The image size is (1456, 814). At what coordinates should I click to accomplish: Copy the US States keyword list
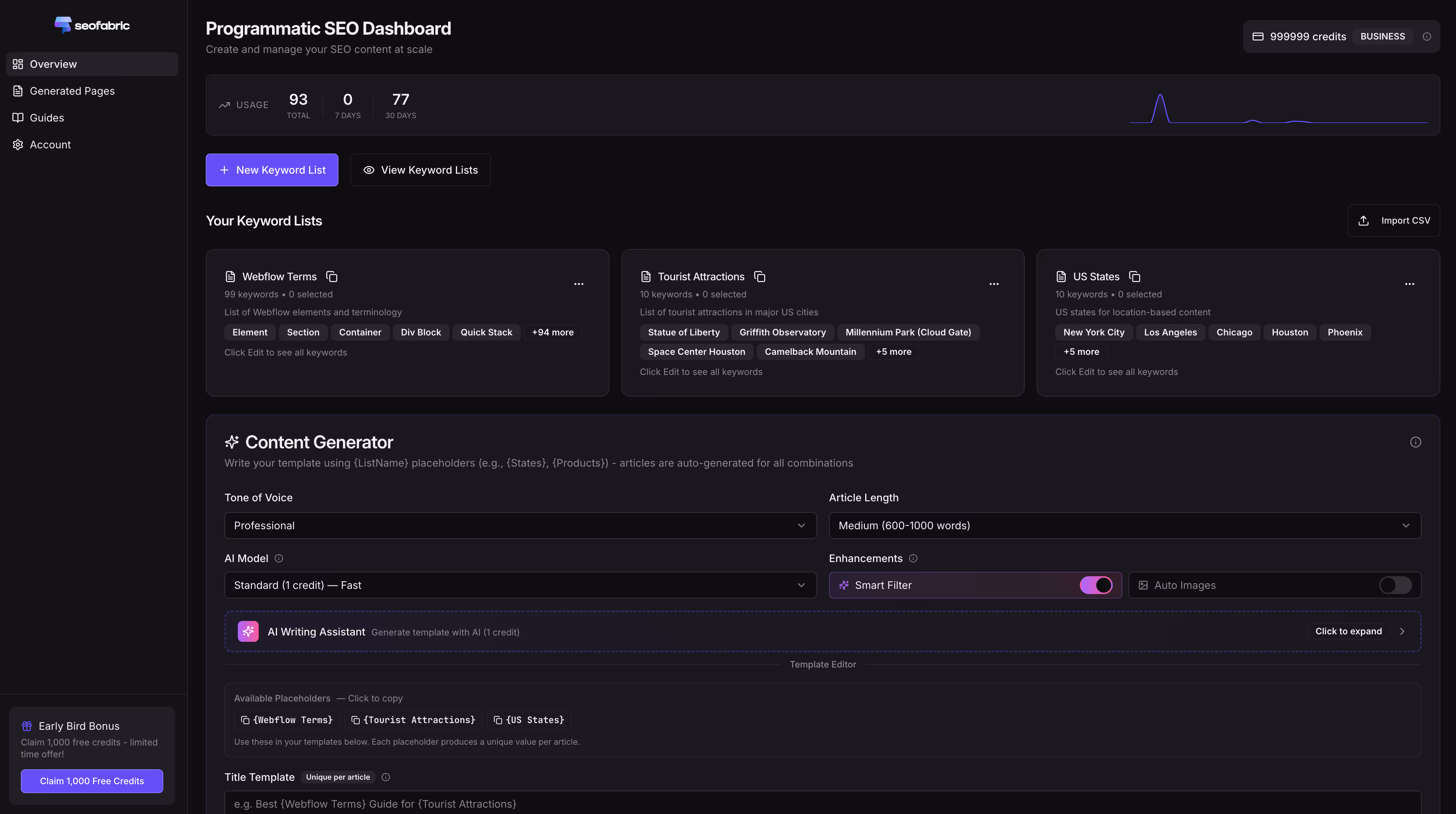[x=1135, y=277]
